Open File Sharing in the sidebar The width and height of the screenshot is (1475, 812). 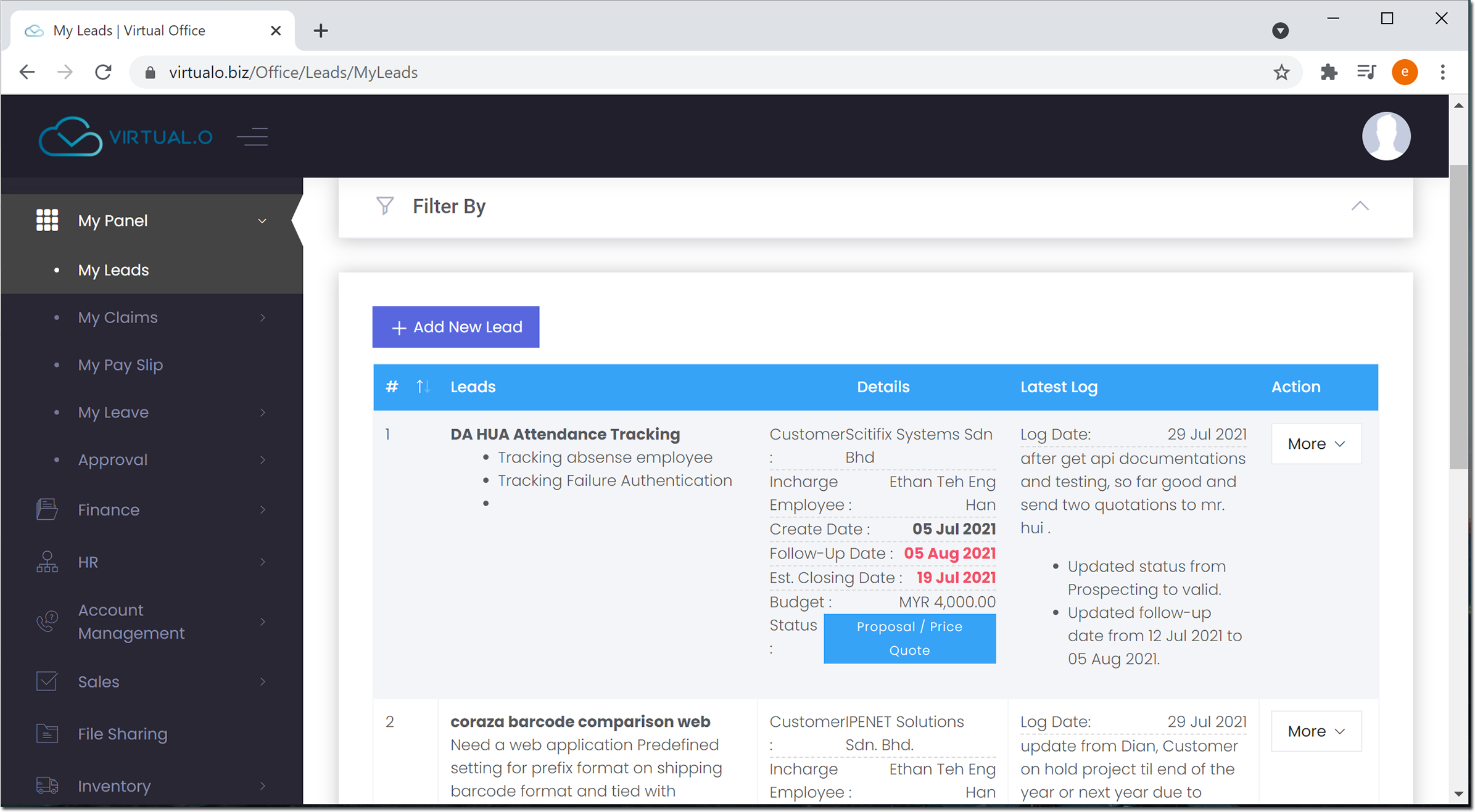coord(122,734)
